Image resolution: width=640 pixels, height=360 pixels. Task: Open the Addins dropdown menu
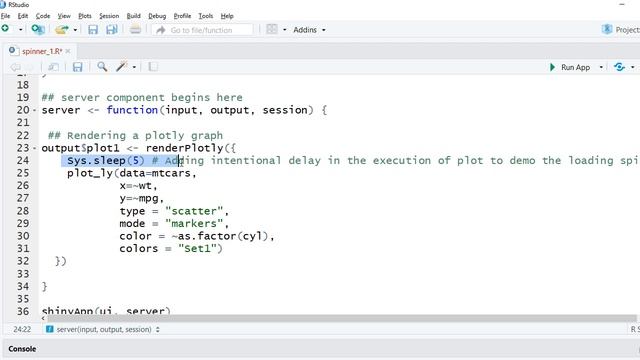309,30
